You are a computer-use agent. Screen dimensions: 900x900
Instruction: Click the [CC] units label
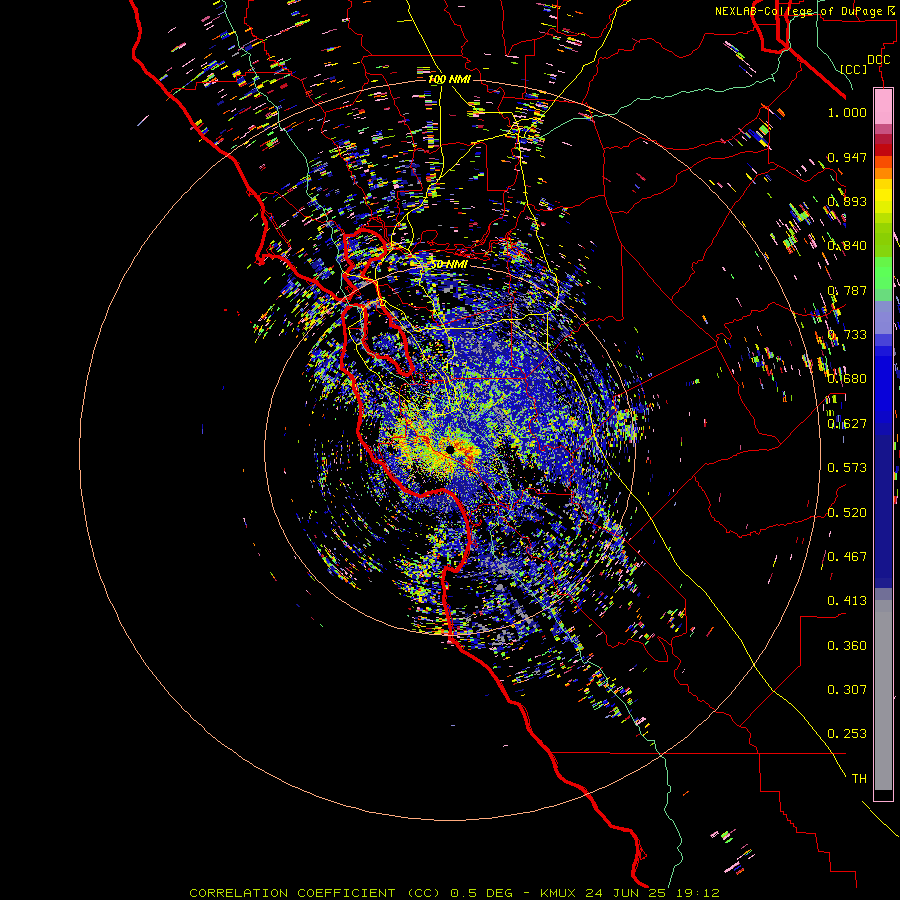click(854, 69)
